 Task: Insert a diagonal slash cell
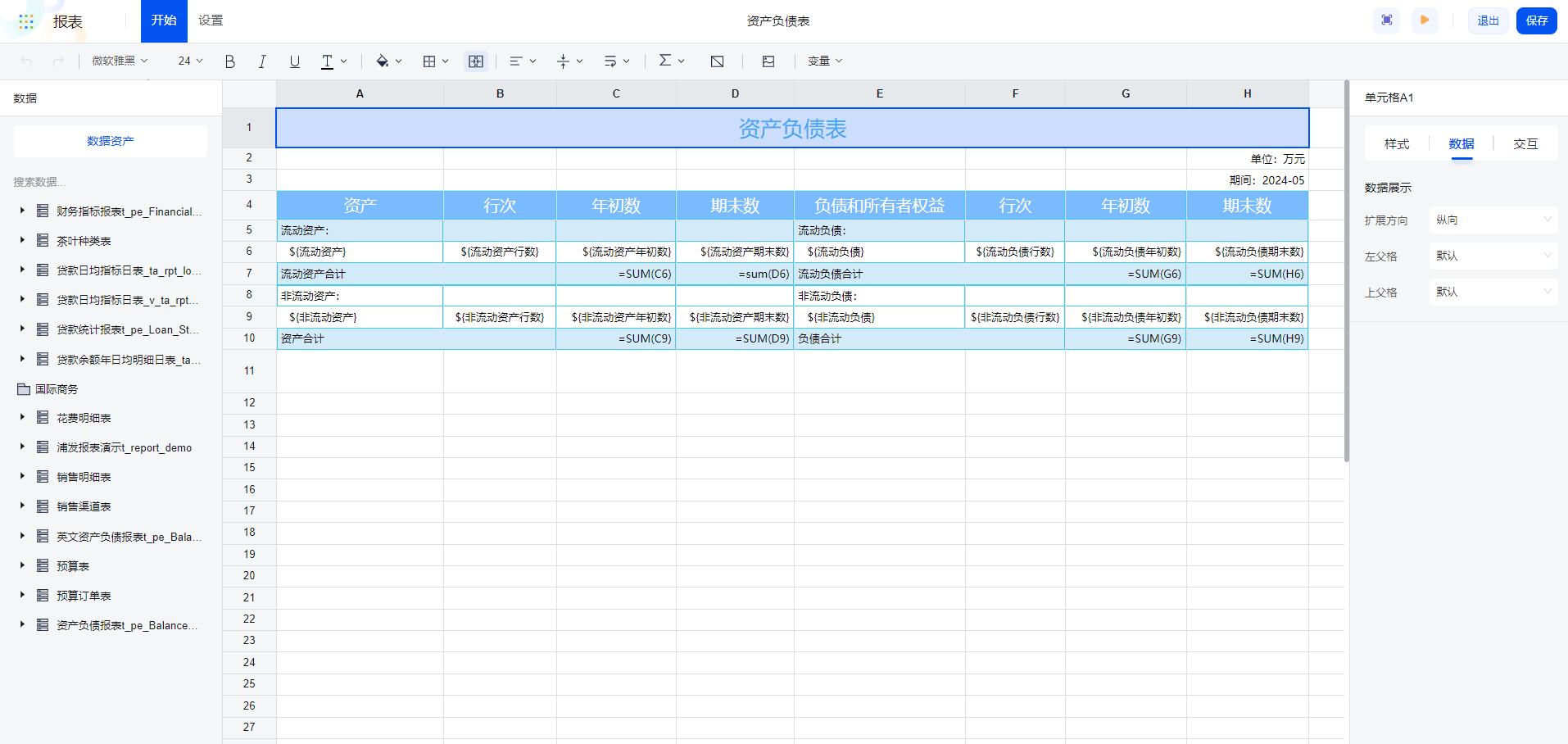coord(718,61)
